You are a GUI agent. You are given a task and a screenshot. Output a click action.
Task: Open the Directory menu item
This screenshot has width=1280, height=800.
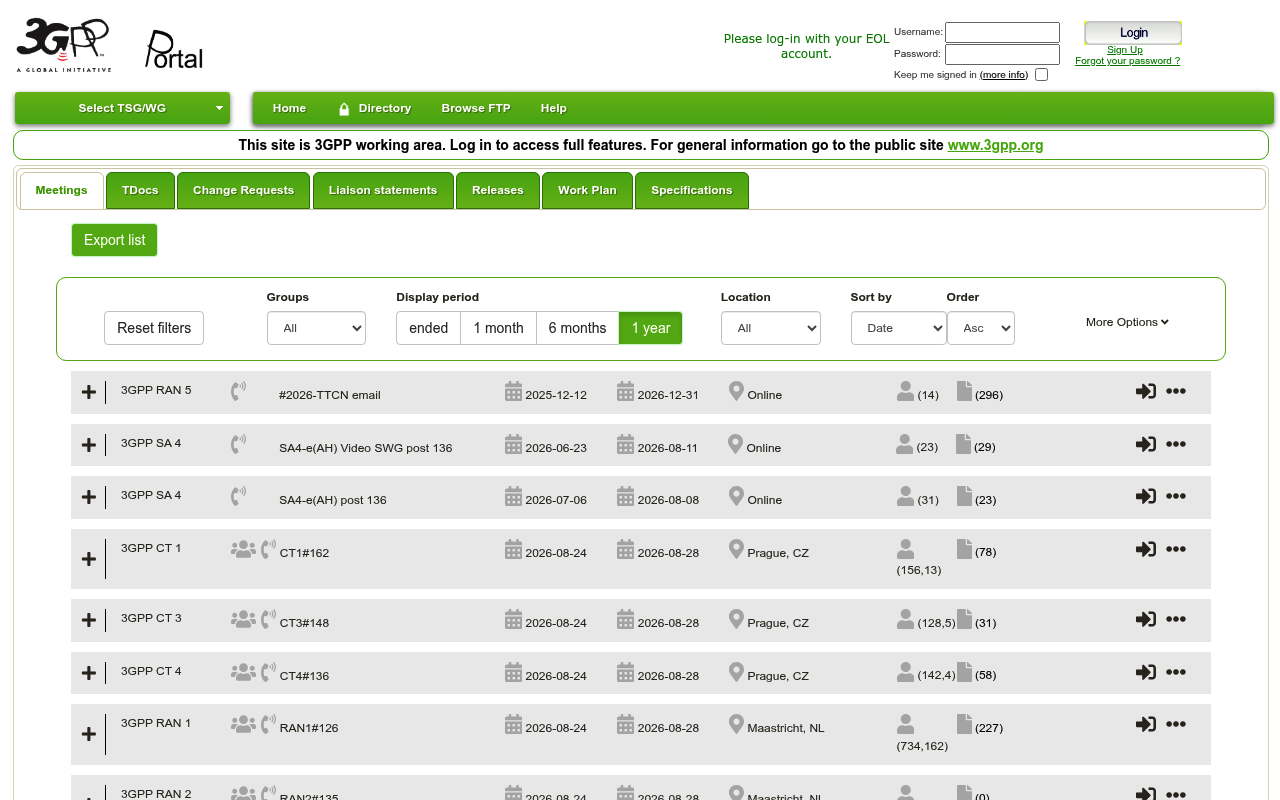[375, 108]
